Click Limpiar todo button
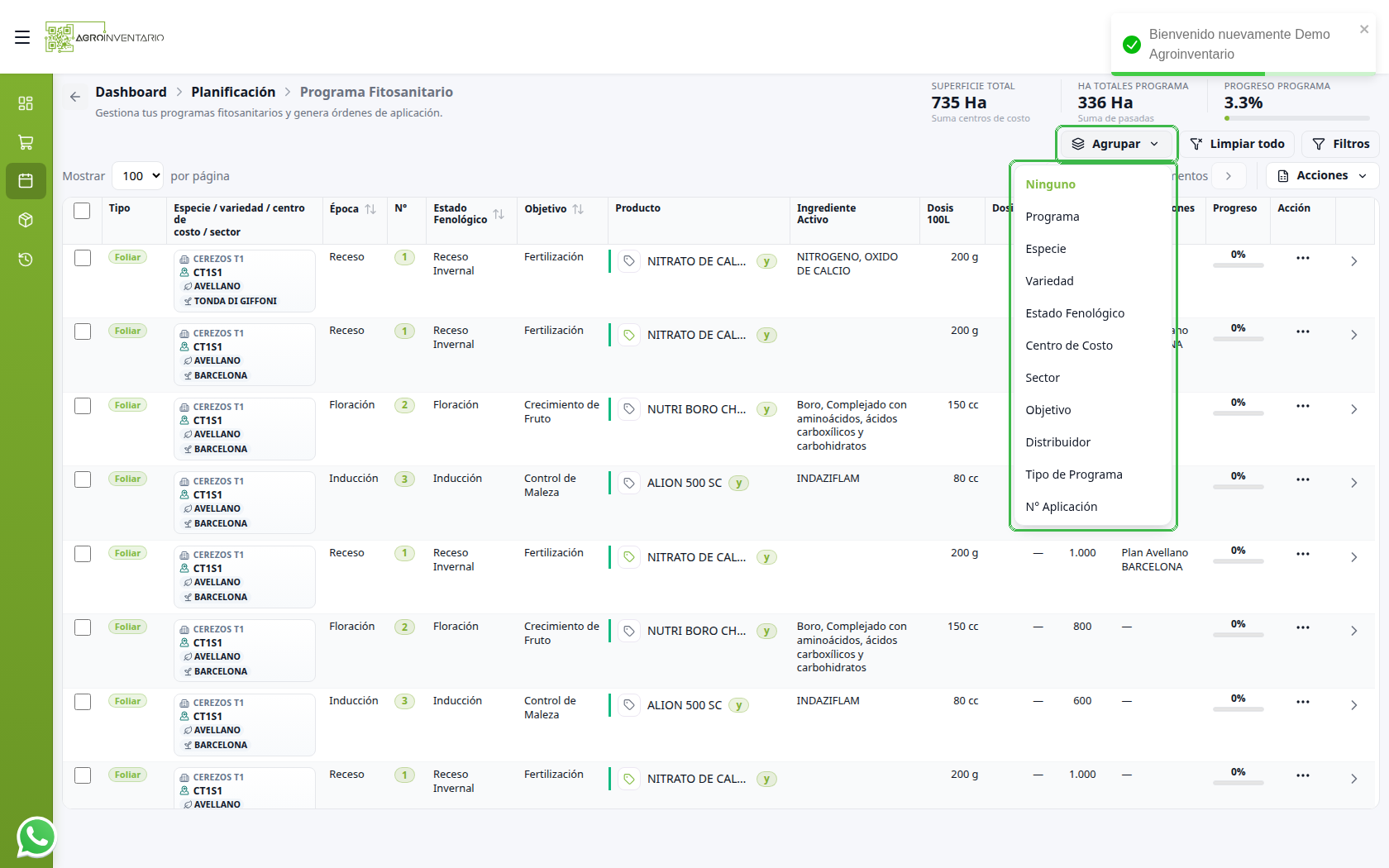This screenshot has height=868, width=1389. 1237,144
